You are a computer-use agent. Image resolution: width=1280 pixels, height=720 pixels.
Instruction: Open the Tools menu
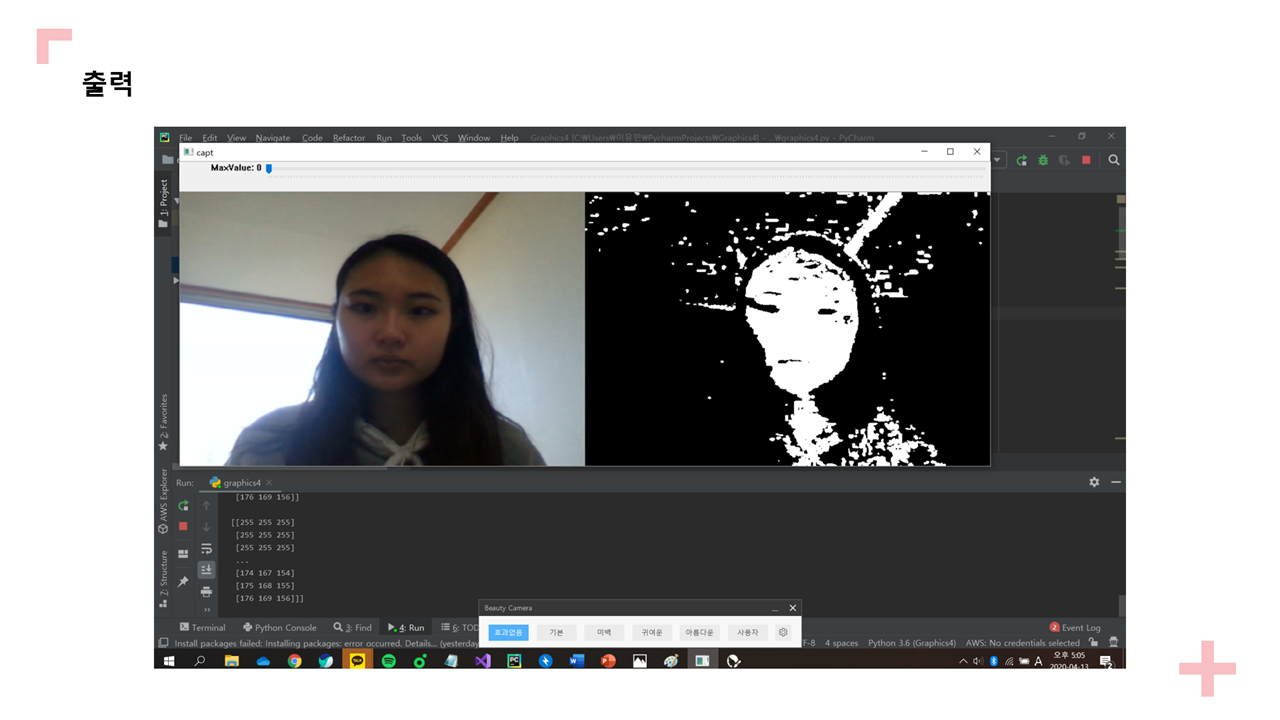pos(411,138)
